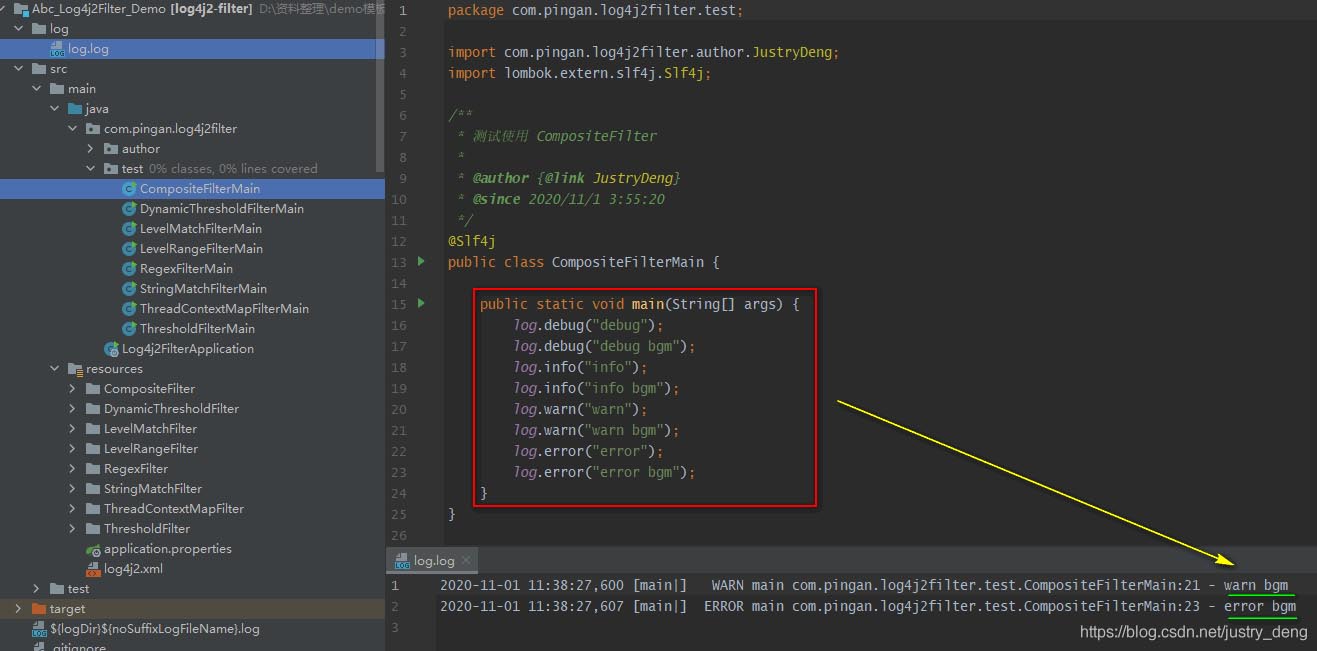
Task: Collapse the src folder node
Action: coord(18,69)
